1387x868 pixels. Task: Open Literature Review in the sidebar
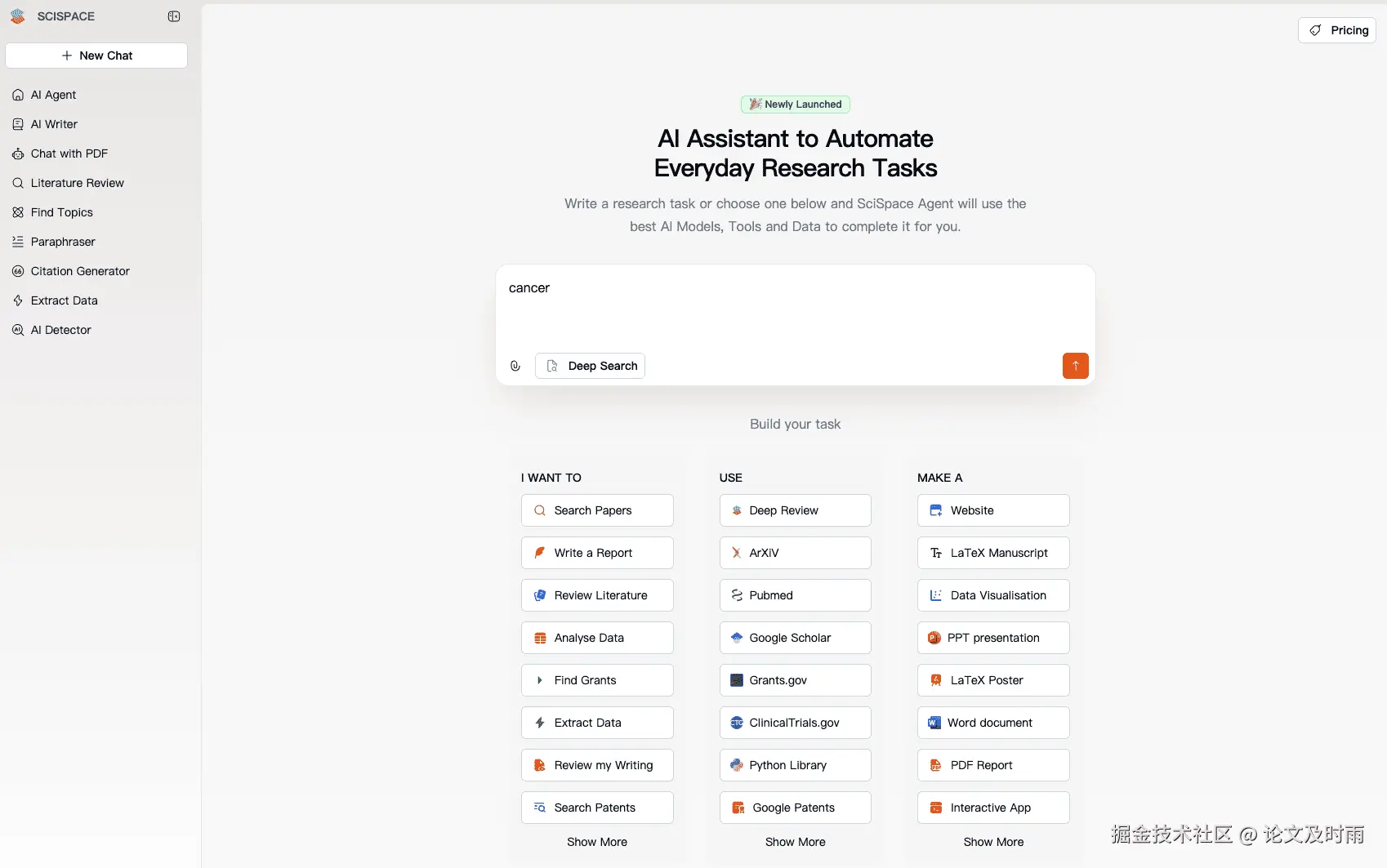click(x=78, y=183)
